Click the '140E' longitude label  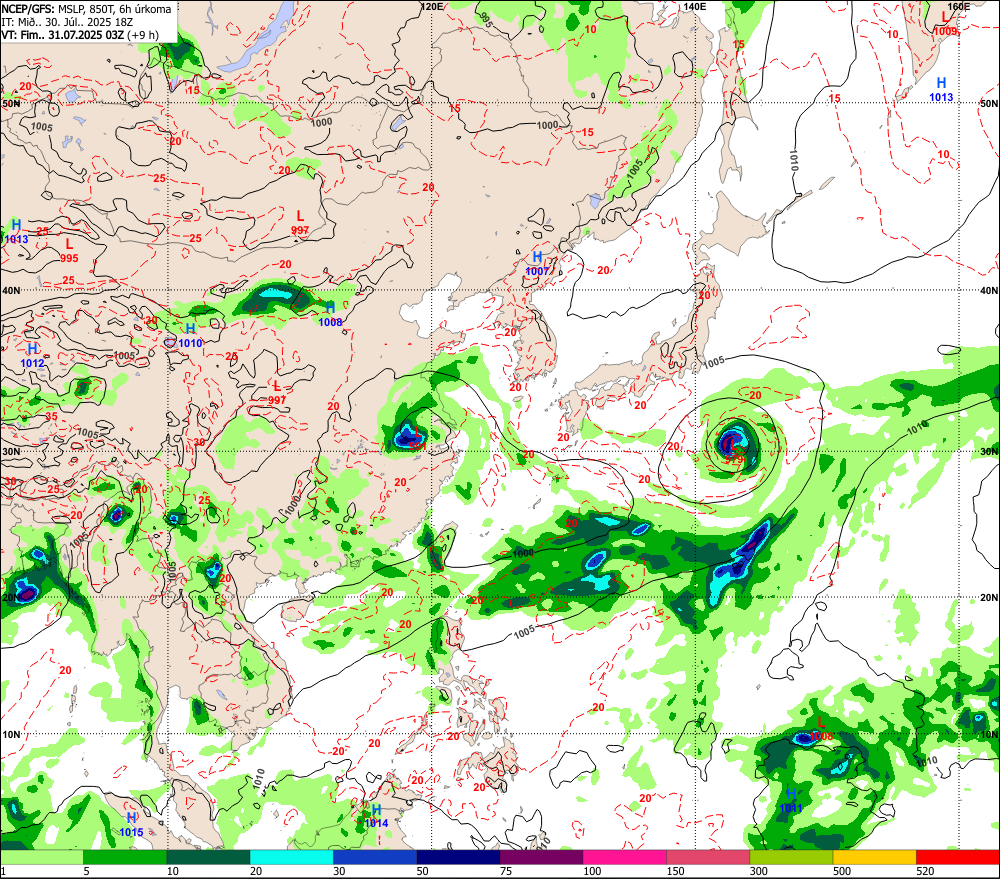point(695,6)
